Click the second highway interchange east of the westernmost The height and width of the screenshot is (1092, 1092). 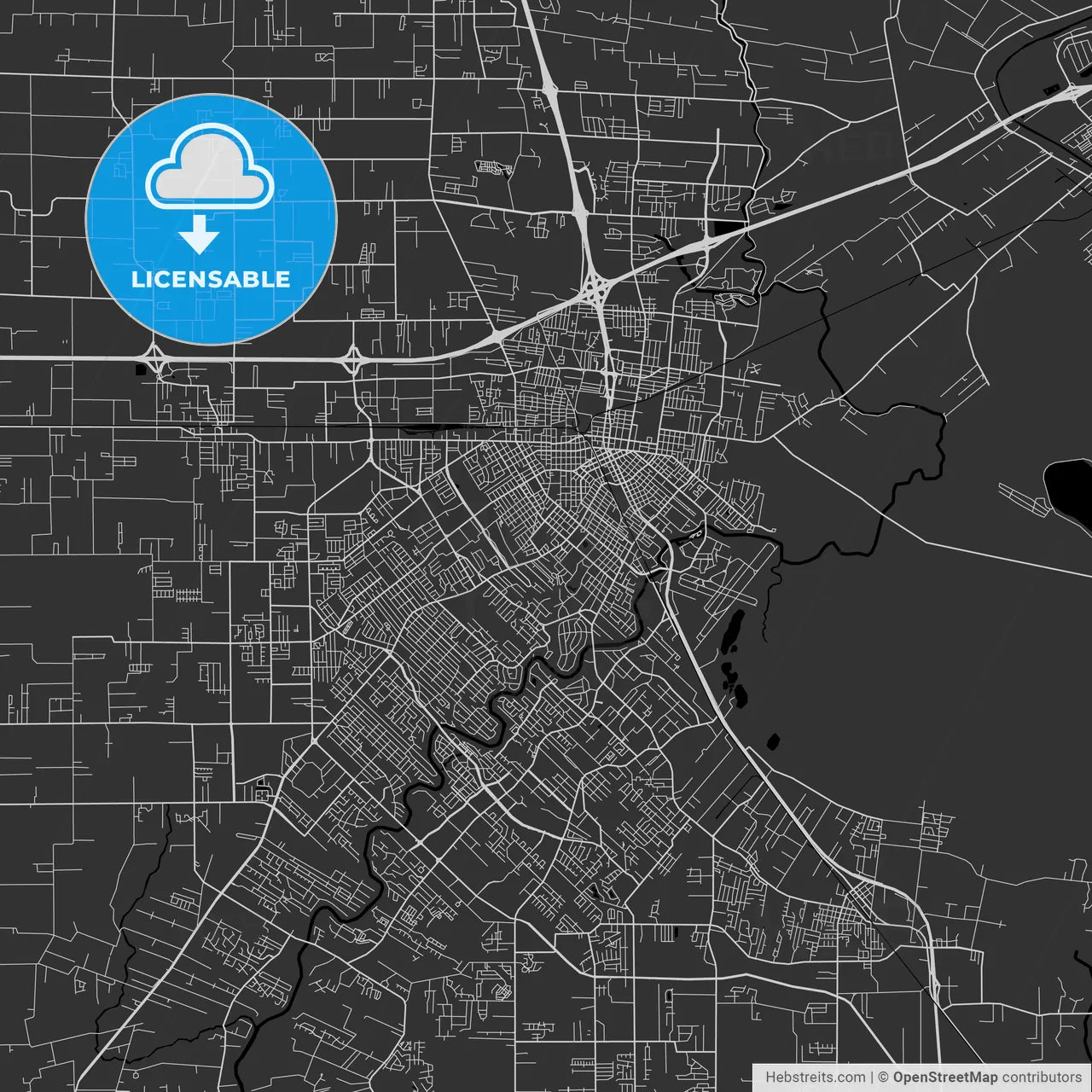point(352,359)
